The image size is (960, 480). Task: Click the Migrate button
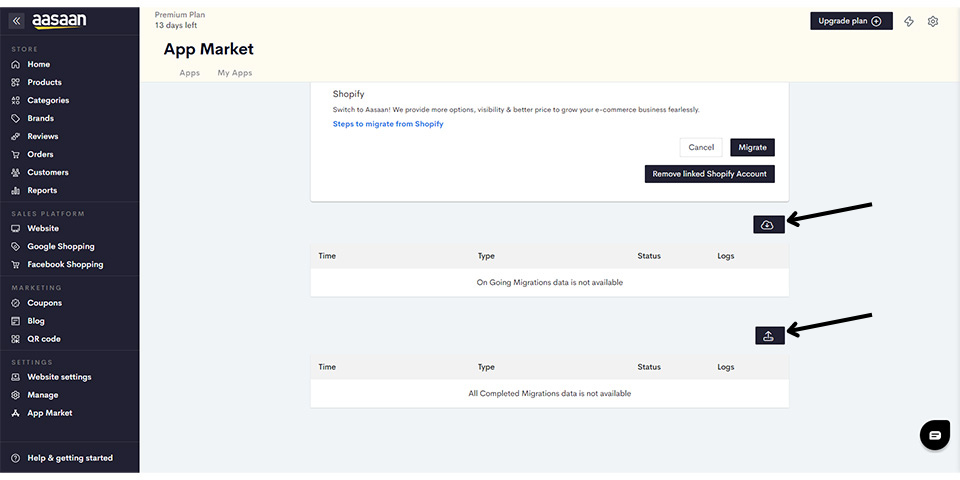pos(752,148)
